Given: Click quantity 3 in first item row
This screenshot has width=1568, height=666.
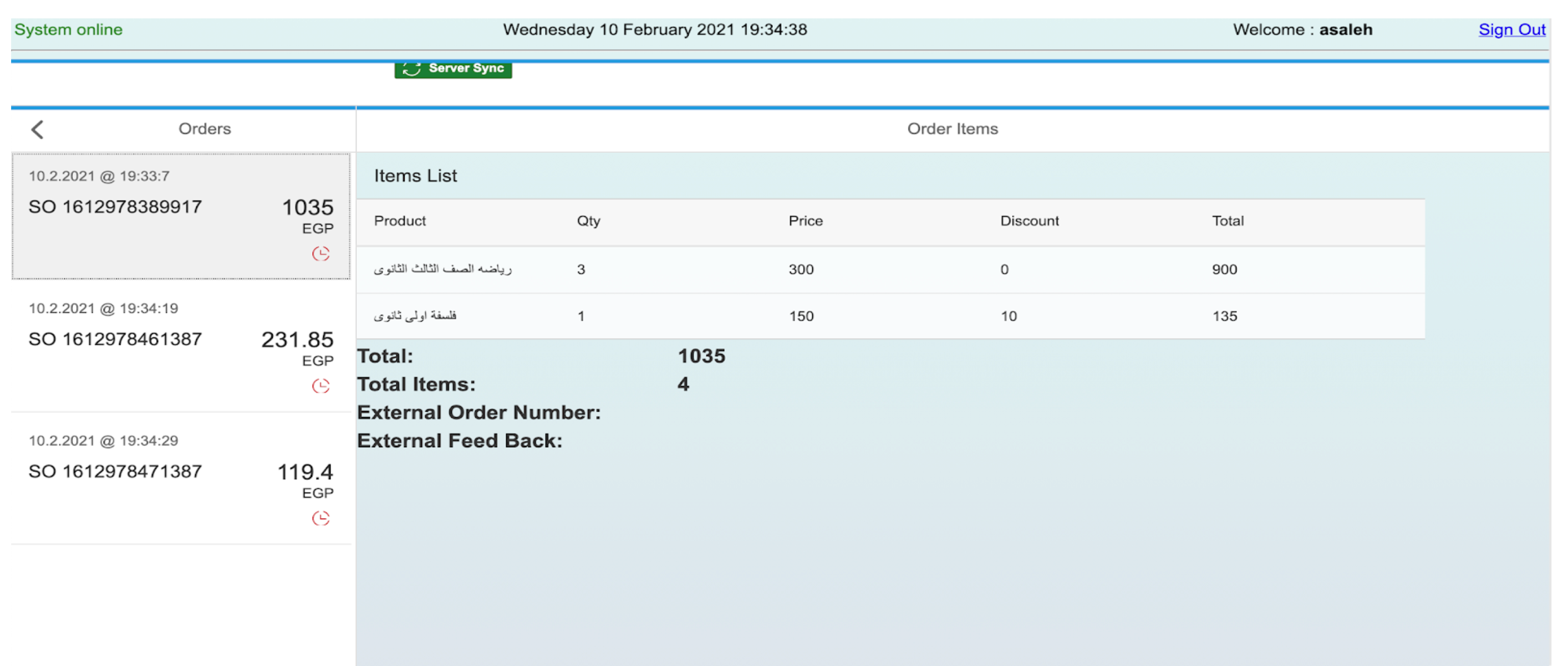Looking at the screenshot, I should point(581,269).
